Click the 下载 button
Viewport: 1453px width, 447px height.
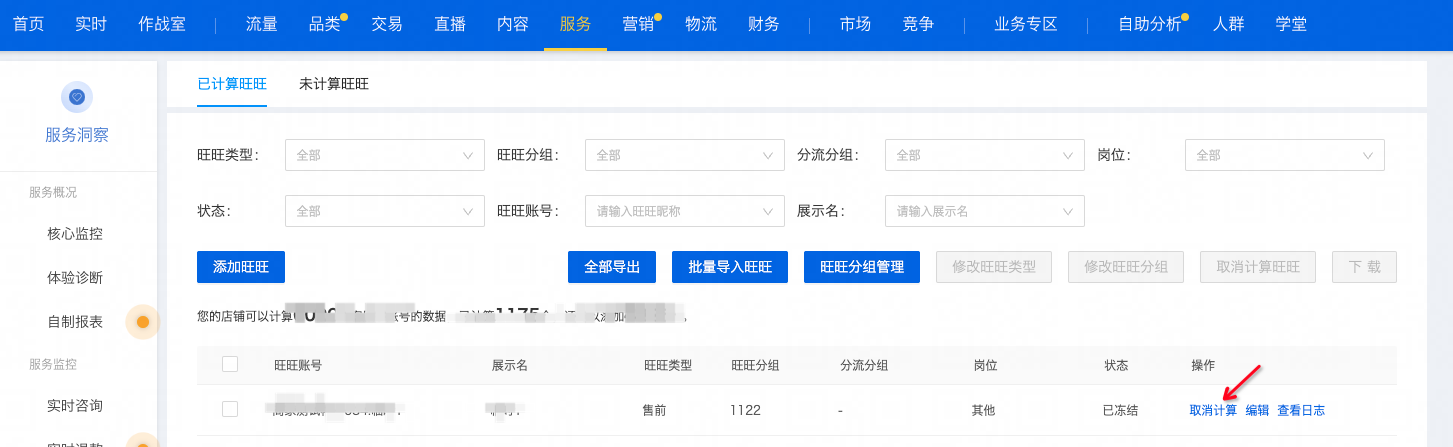1364,267
